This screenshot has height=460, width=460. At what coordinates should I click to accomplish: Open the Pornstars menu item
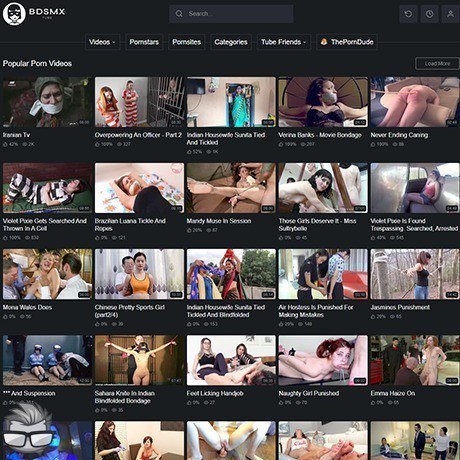pos(144,42)
